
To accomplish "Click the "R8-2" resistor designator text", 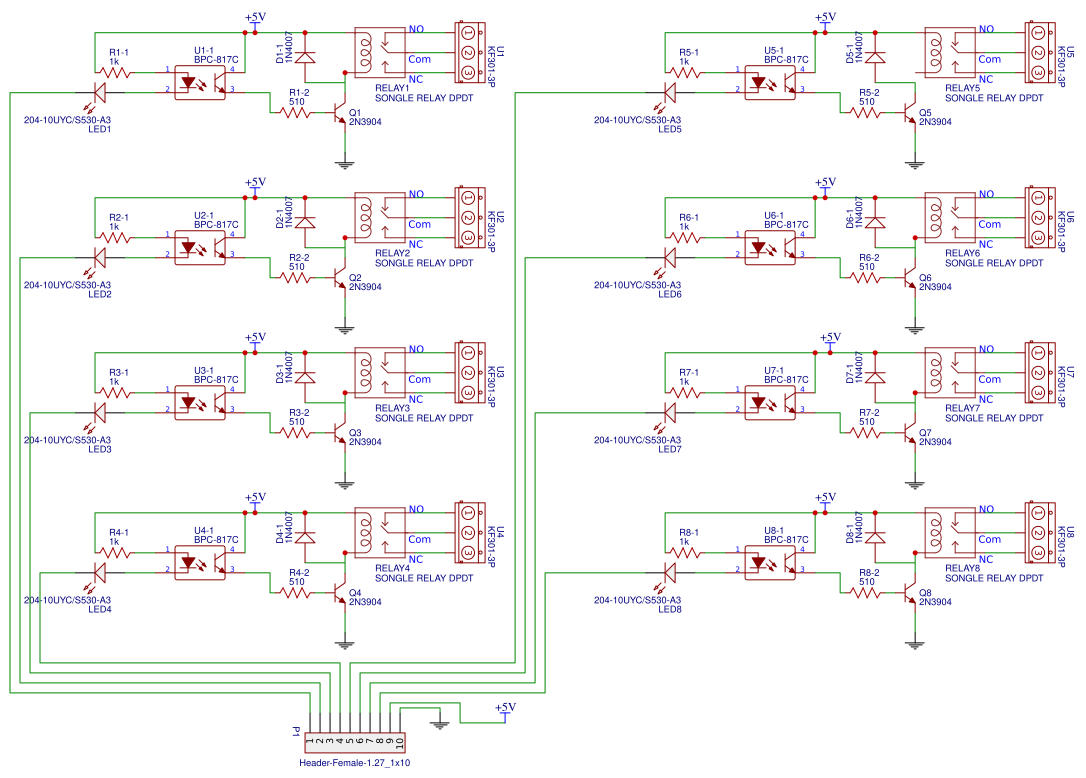I will click(869, 573).
